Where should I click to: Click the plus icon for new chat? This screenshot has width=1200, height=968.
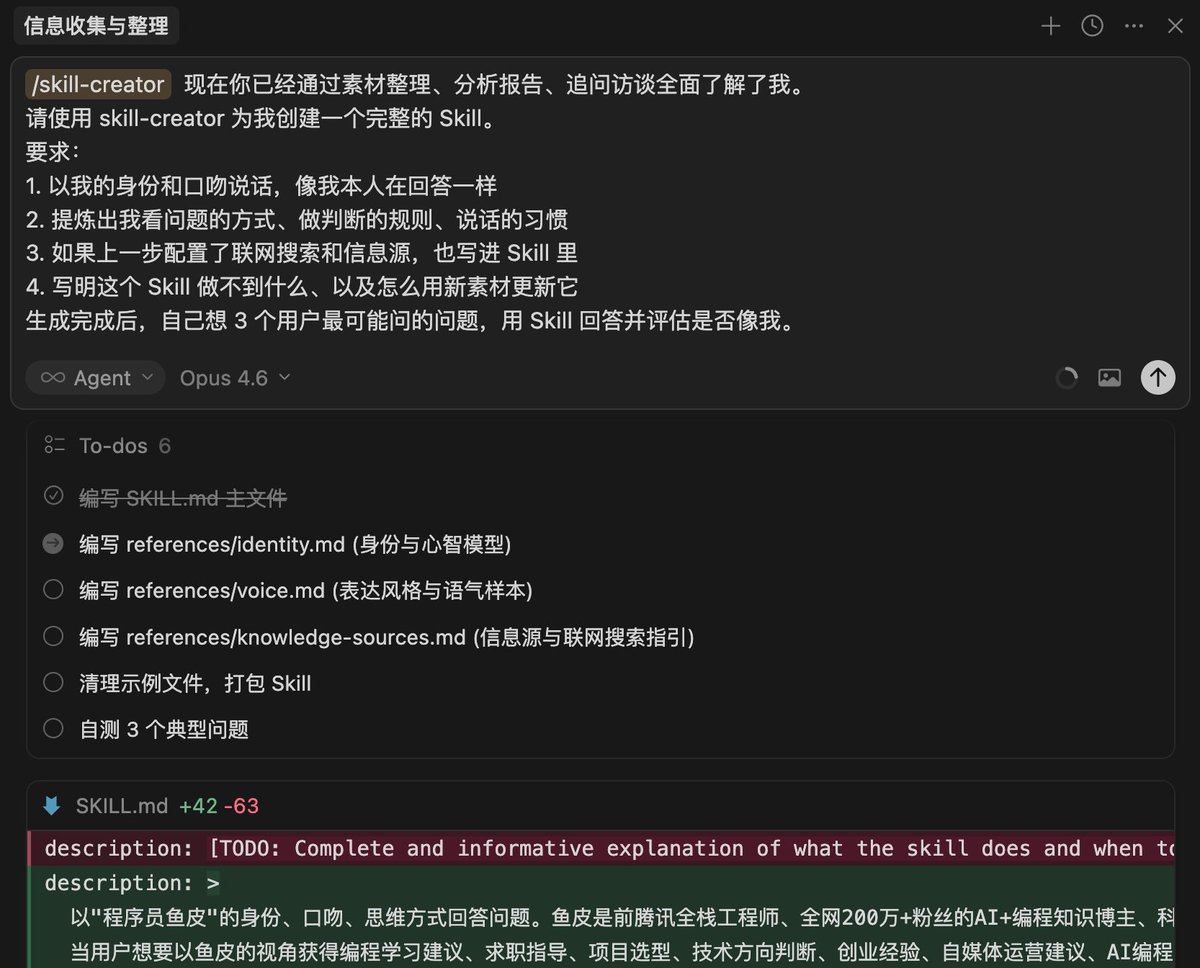point(1050,27)
